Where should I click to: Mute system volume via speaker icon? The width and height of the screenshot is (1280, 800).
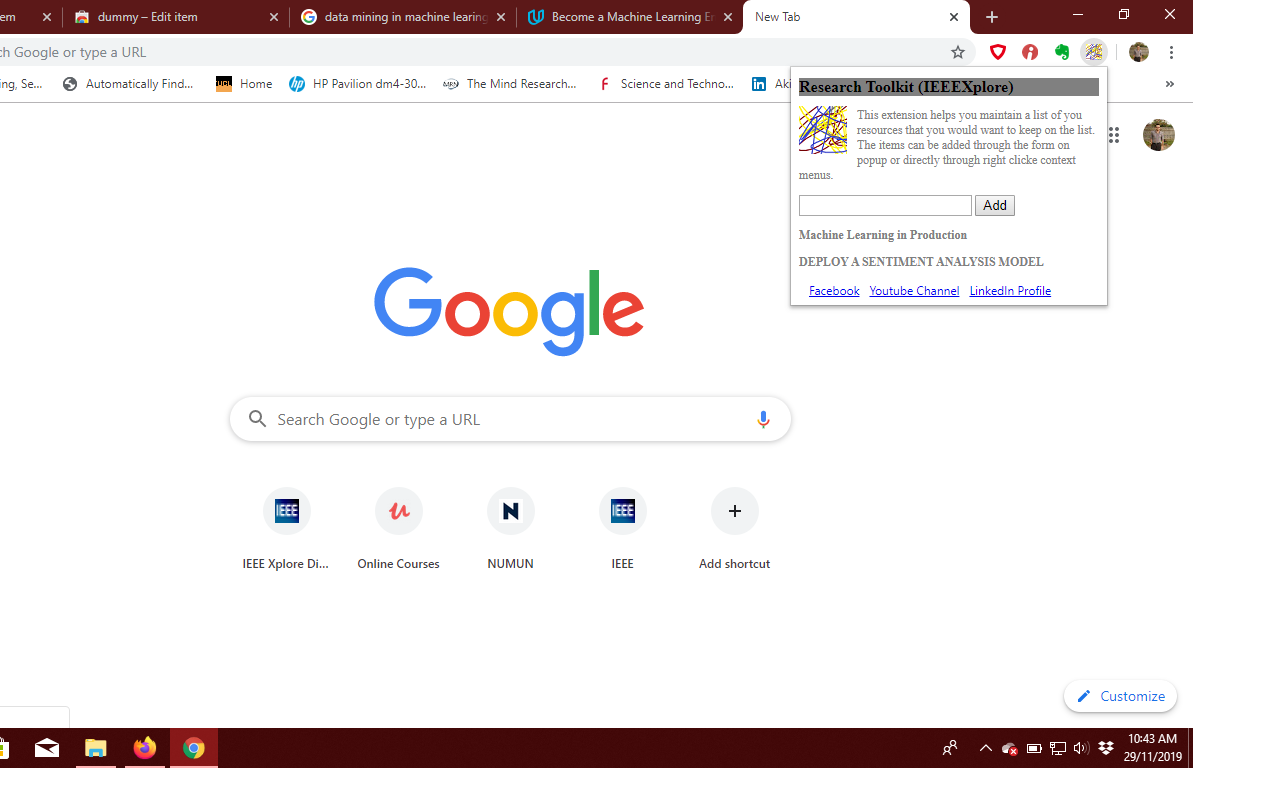tap(1081, 748)
